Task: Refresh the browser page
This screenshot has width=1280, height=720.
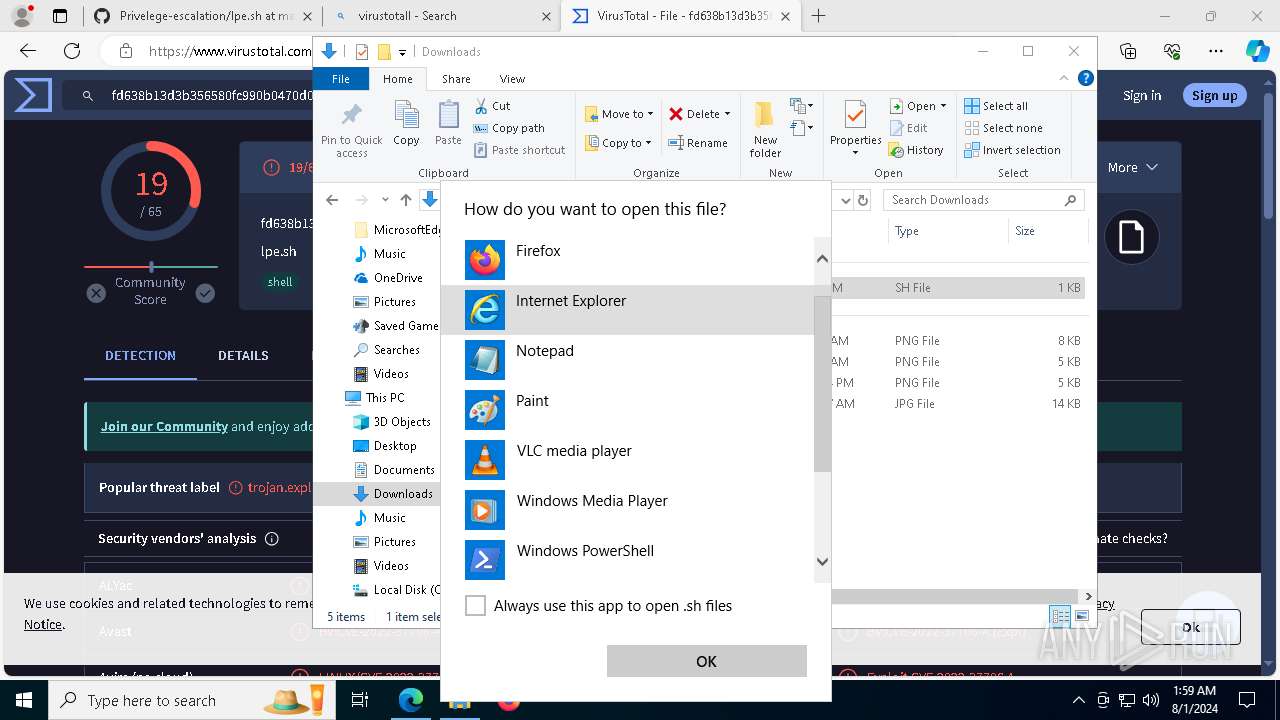Action: pyautogui.click(x=72, y=51)
